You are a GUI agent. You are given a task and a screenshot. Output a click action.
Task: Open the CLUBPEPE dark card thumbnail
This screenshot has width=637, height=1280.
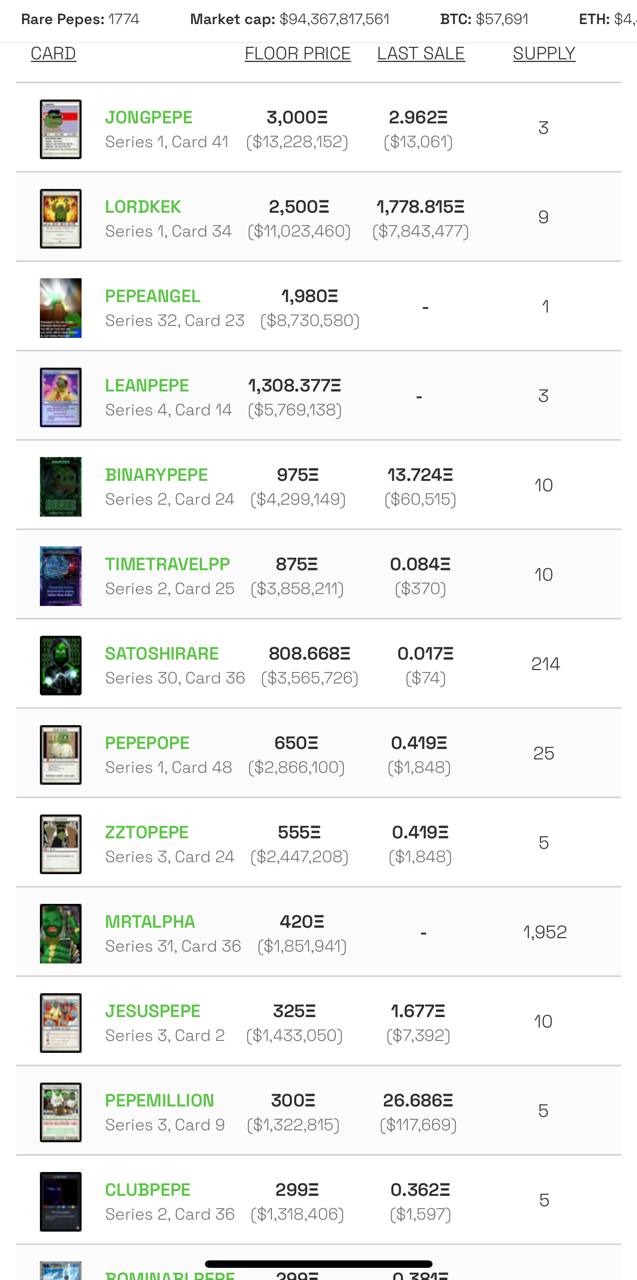(x=60, y=1201)
